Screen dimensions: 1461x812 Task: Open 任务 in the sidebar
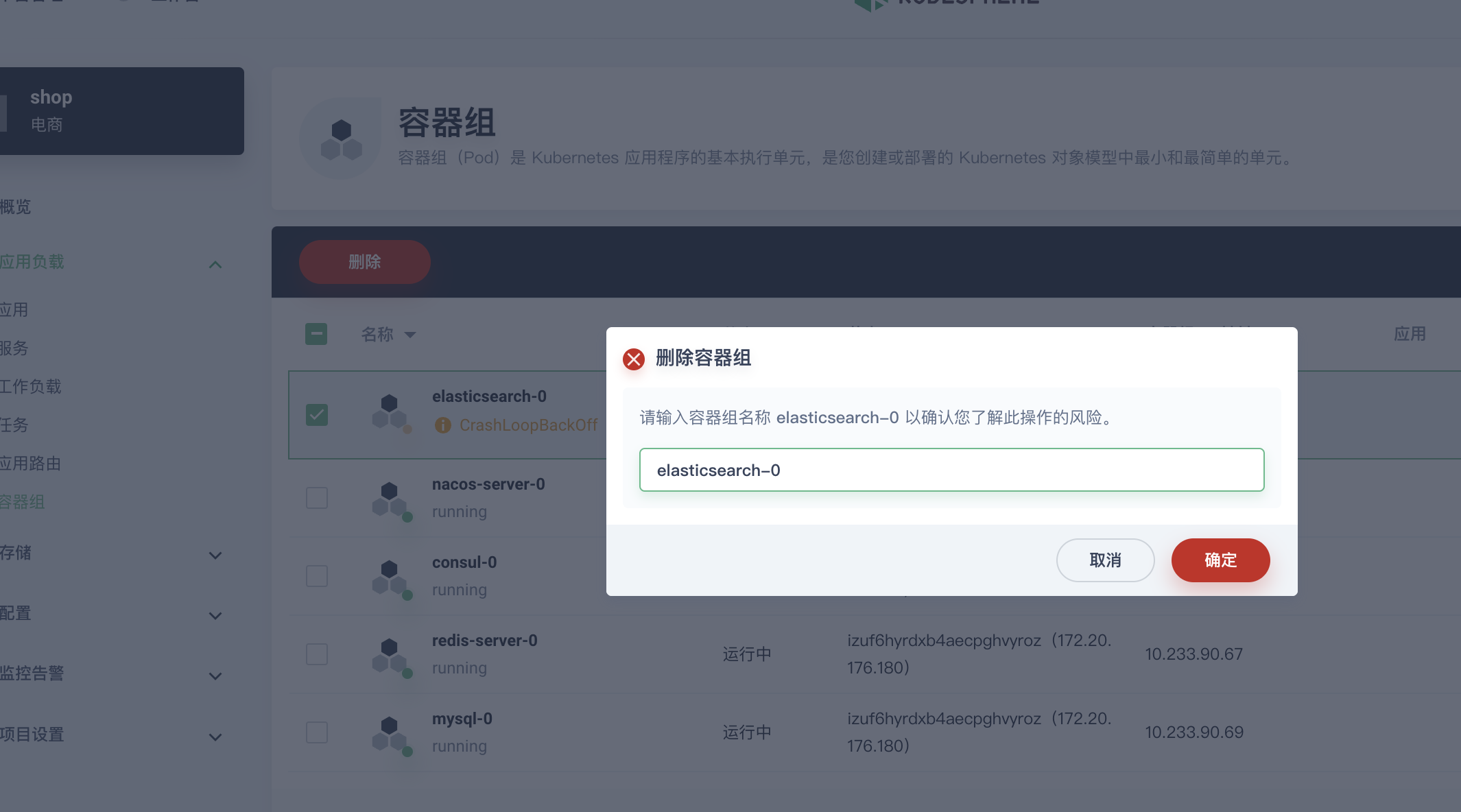click(14, 425)
